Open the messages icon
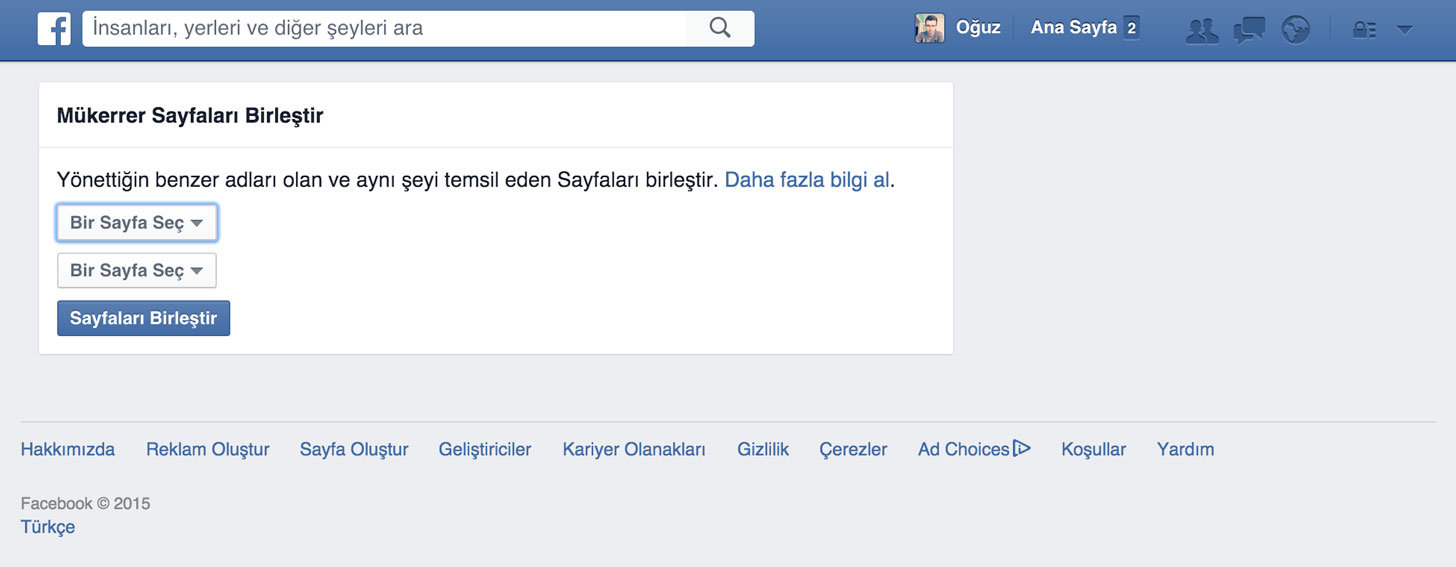Image resolution: width=1456 pixels, height=567 pixels. tap(1249, 29)
